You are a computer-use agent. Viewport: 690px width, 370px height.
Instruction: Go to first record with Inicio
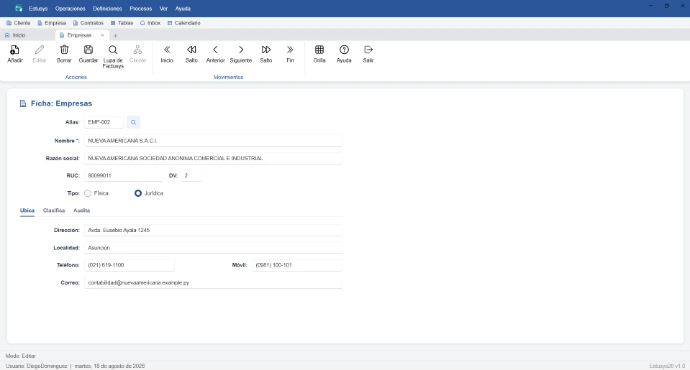click(167, 50)
